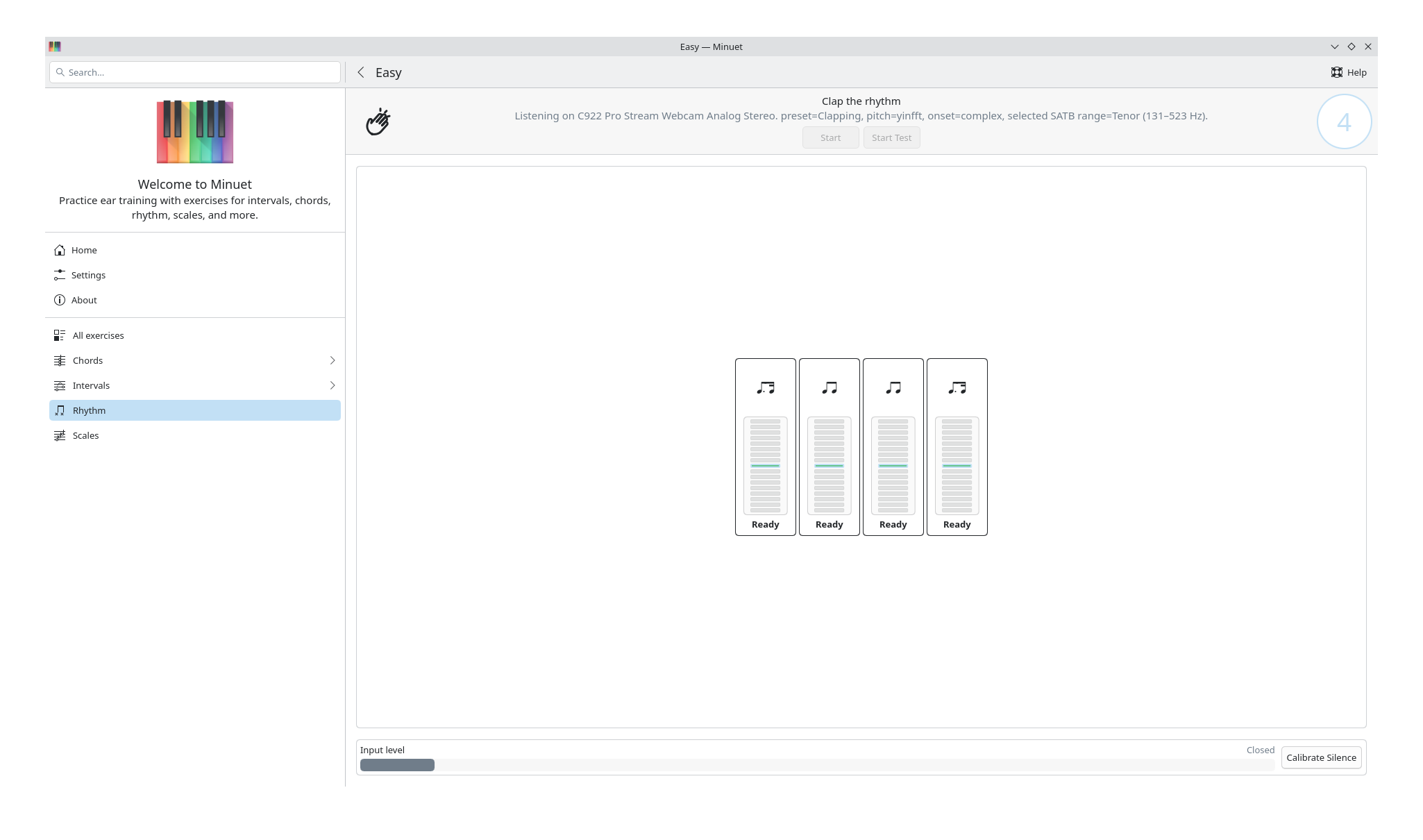This screenshot has height=840, width=1423.
Task: Click the Input level meter bar
Action: click(817, 765)
